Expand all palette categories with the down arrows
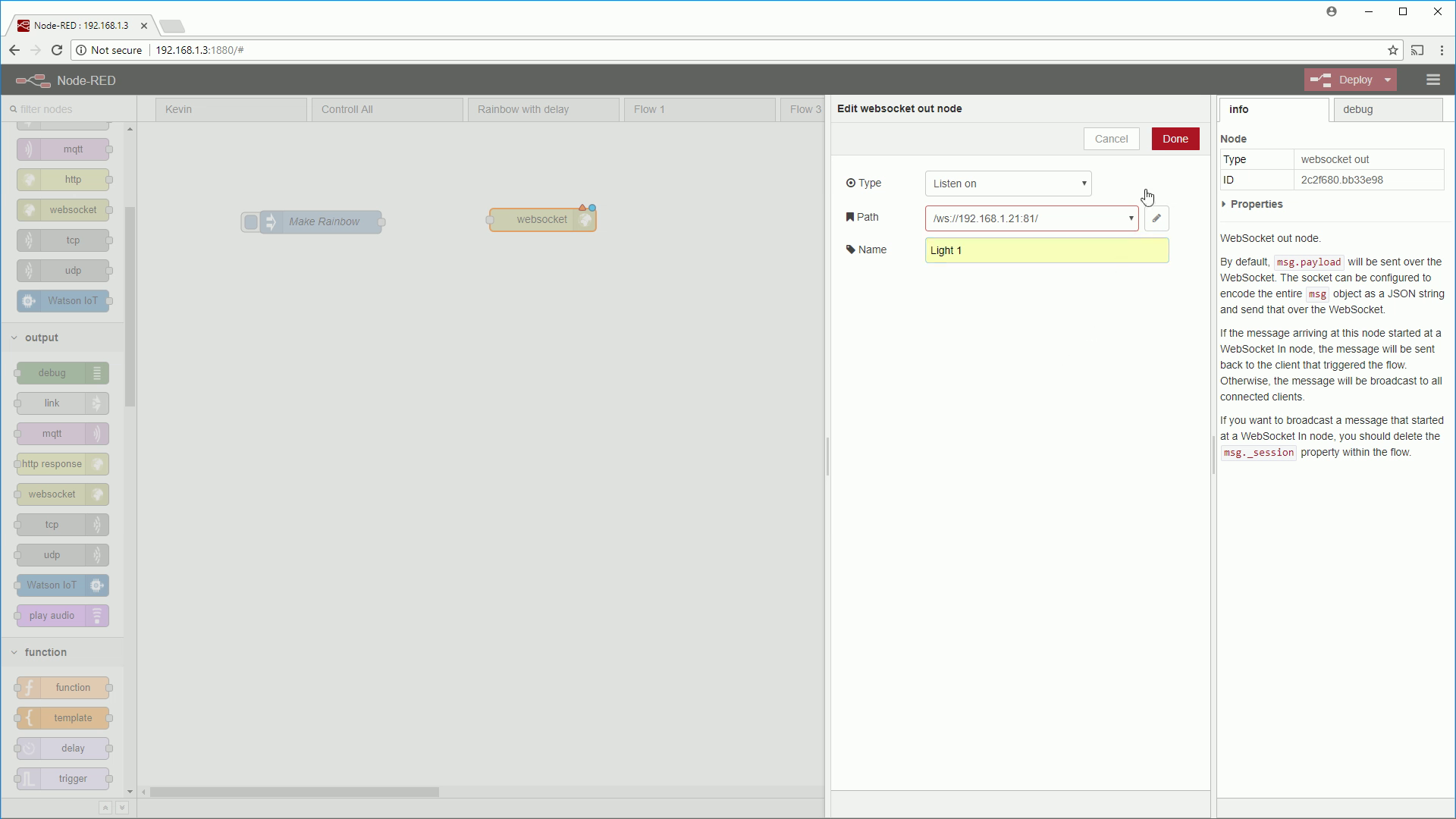This screenshot has height=819, width=1456. [x=121, y=808]
